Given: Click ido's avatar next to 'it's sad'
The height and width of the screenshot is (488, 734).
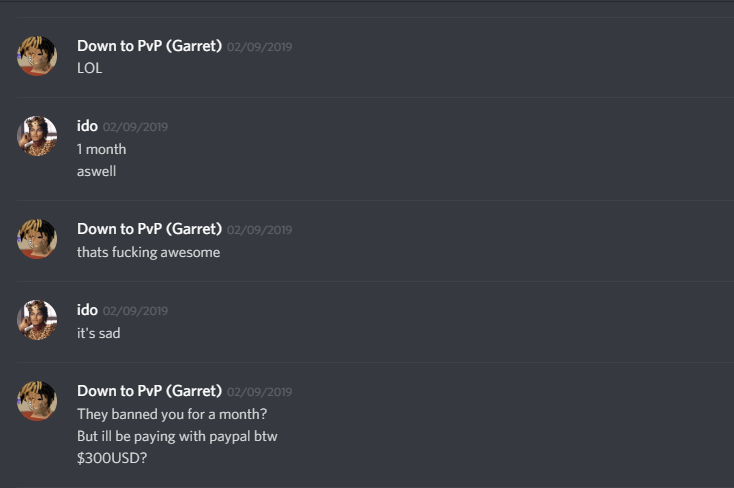Looking at the screenshot, I should click(x=37, y=320).
